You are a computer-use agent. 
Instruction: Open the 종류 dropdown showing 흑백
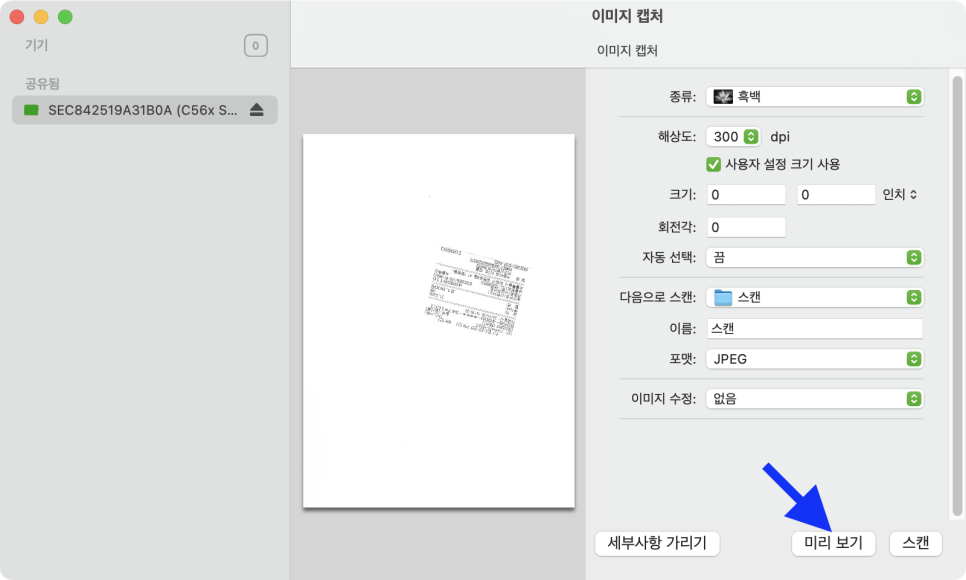point(814,97)
